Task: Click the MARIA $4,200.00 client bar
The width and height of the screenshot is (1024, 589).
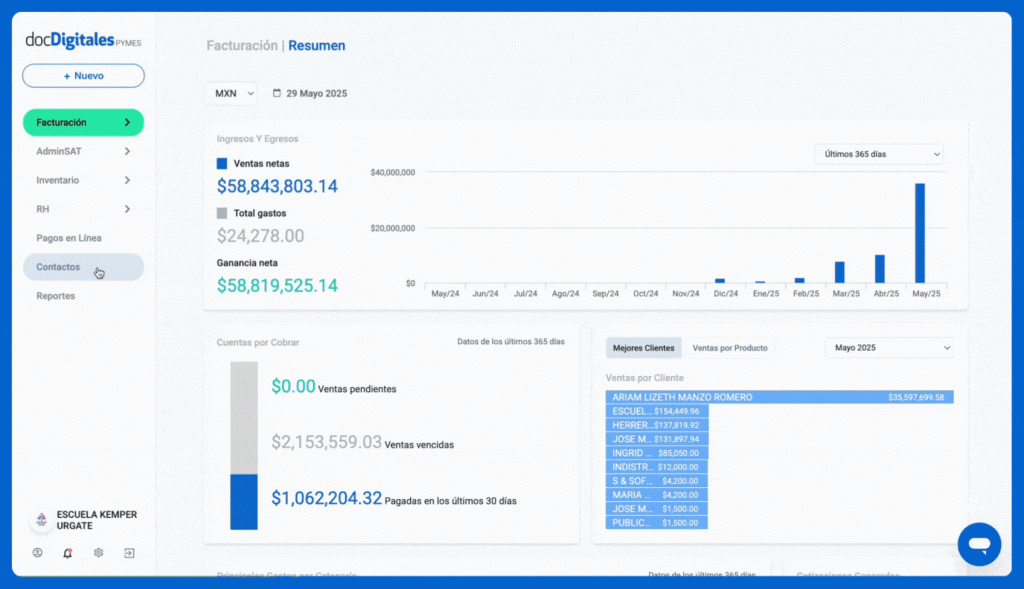Action: pyautogui.click(x=657, y=495)
